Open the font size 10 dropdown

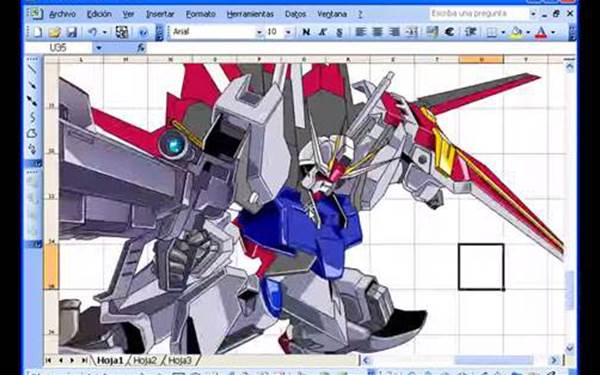(289, 33)
